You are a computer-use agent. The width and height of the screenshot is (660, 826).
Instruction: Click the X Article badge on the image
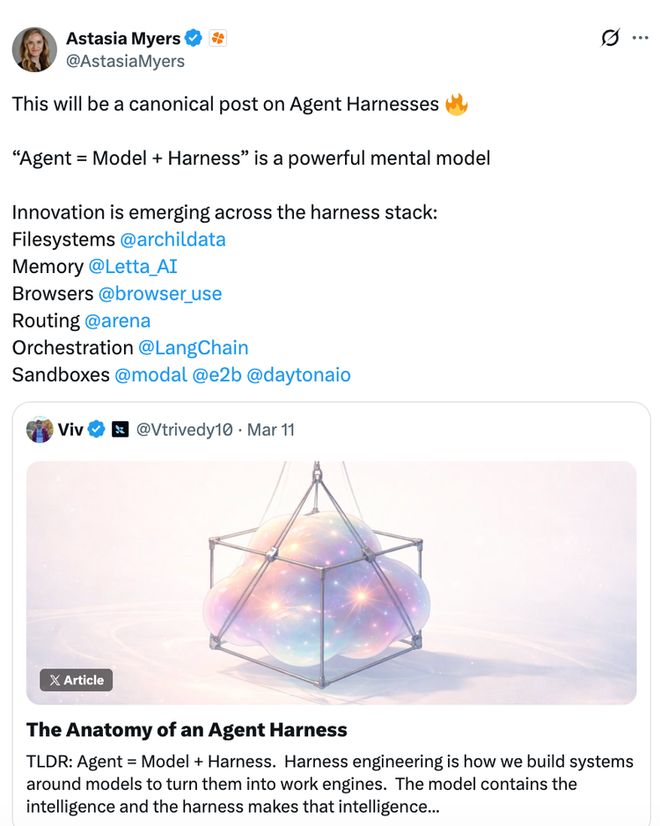76,680
